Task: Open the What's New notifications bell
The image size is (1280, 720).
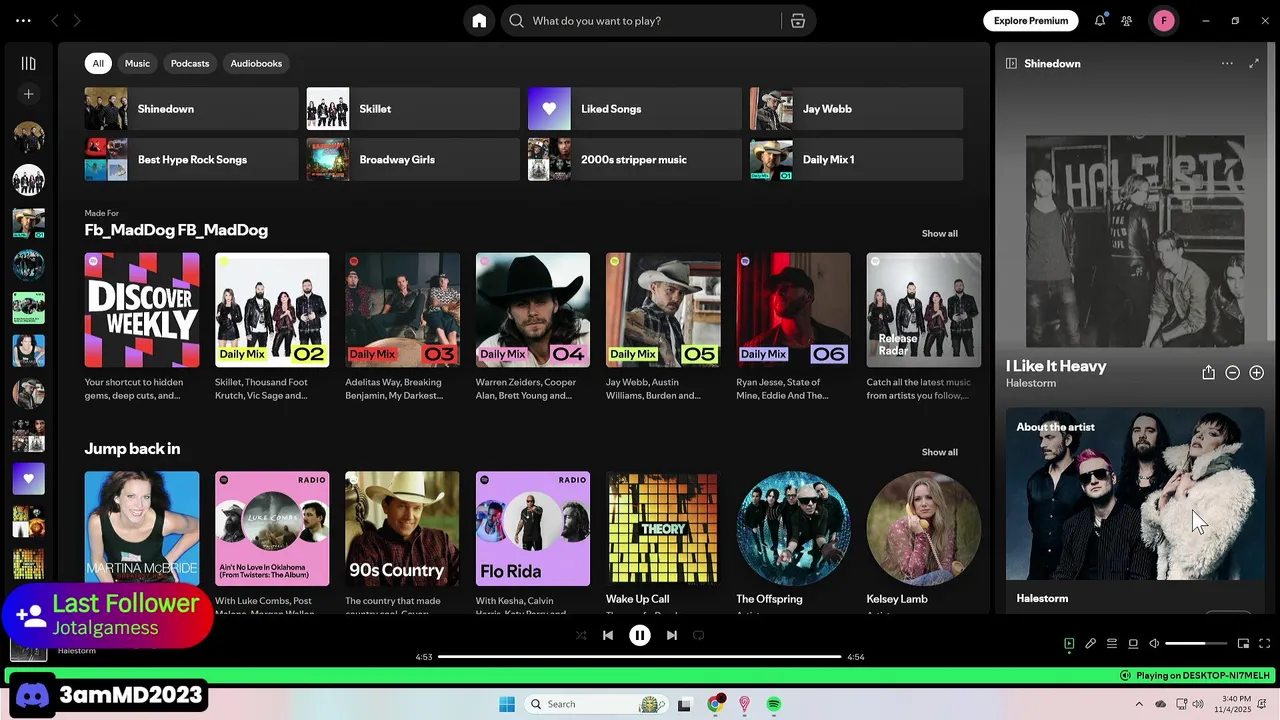Action: tap(1100, 21)
